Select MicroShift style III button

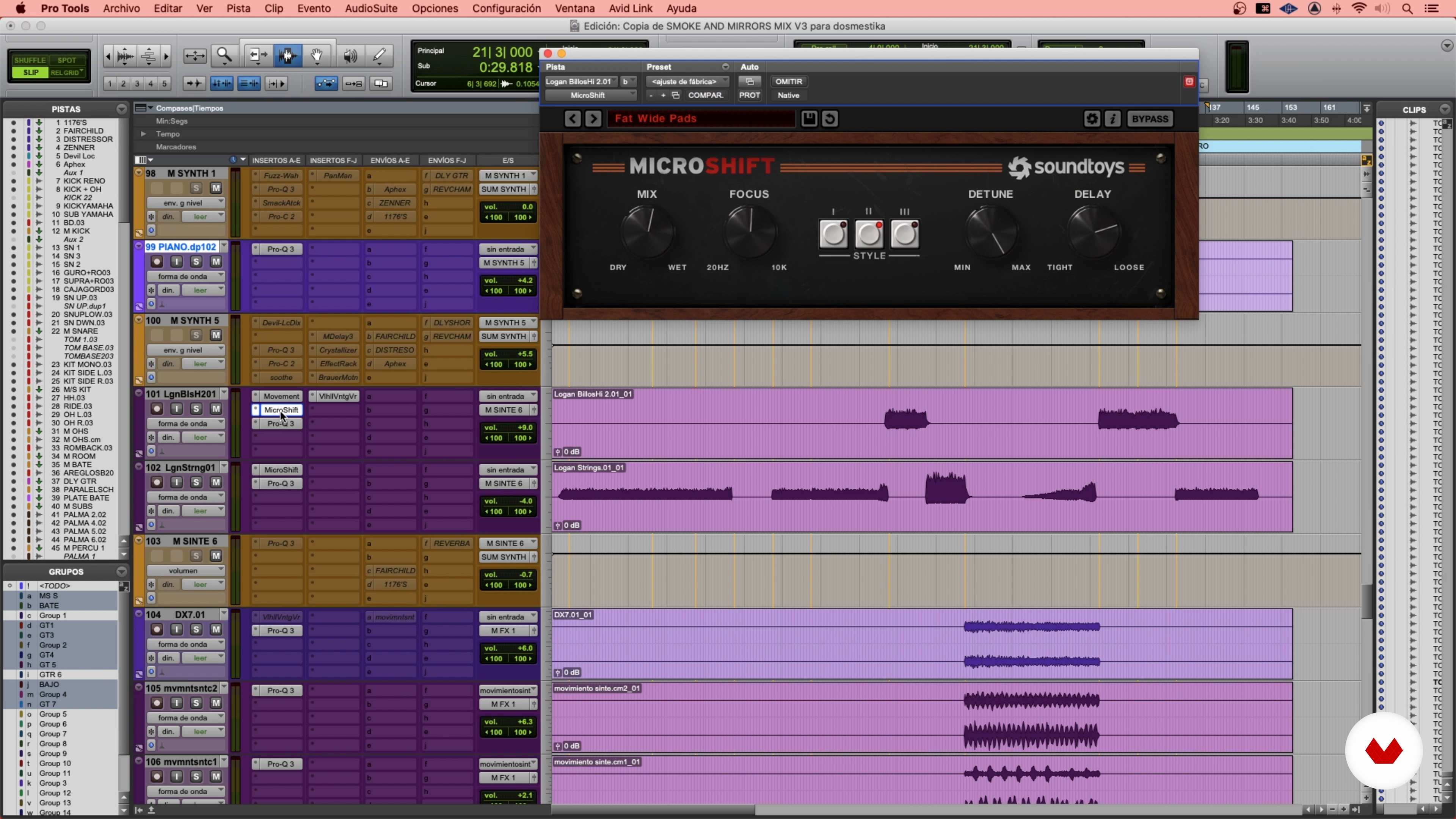pos(904,234)
